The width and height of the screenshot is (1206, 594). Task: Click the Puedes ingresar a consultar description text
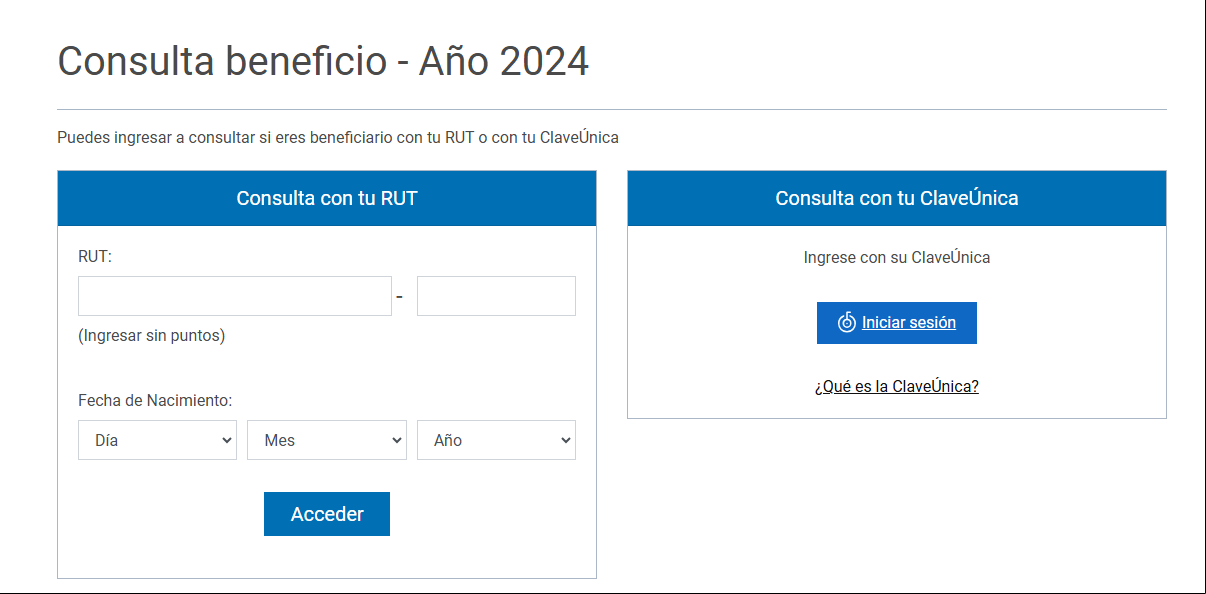[x=338, y=137]
